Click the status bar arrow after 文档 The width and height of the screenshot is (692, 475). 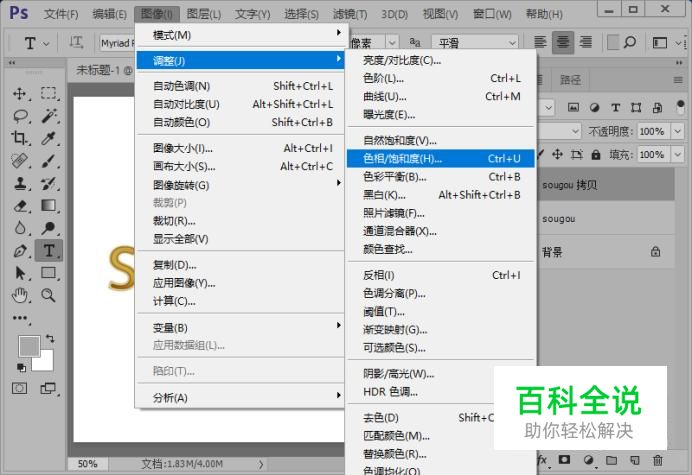click(261, 464)
